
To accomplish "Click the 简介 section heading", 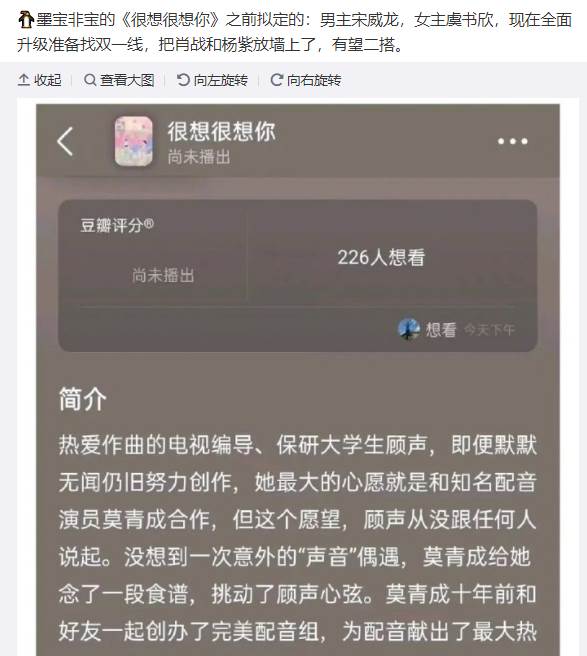I will (82, 399).
